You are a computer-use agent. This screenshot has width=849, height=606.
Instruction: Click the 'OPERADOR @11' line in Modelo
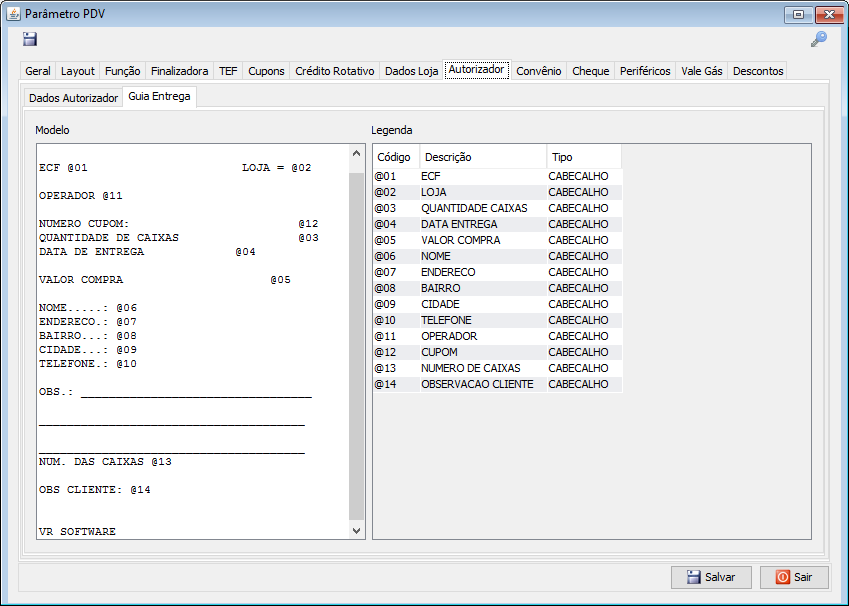pyautogui.click(x=81, y=196)
